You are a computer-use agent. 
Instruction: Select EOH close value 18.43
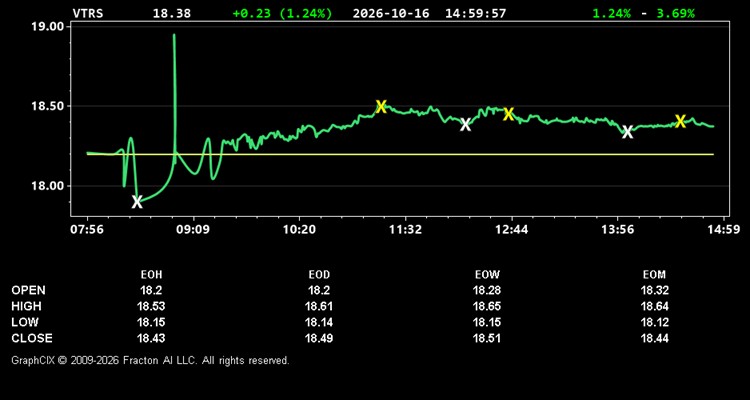[151, 338]
